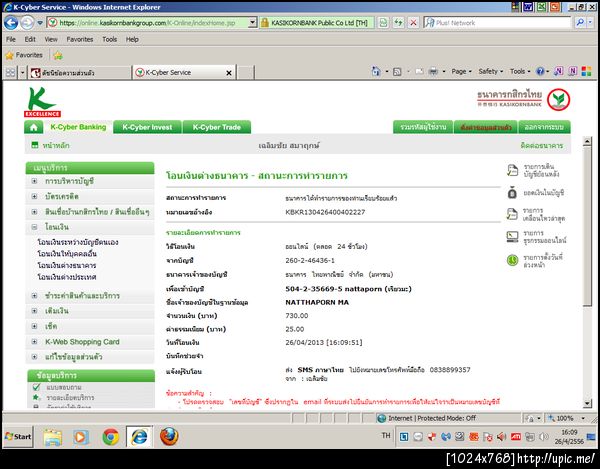Screen dimensions: 600x469
Task: Click the Start button
Action: [x=18, y=436]
